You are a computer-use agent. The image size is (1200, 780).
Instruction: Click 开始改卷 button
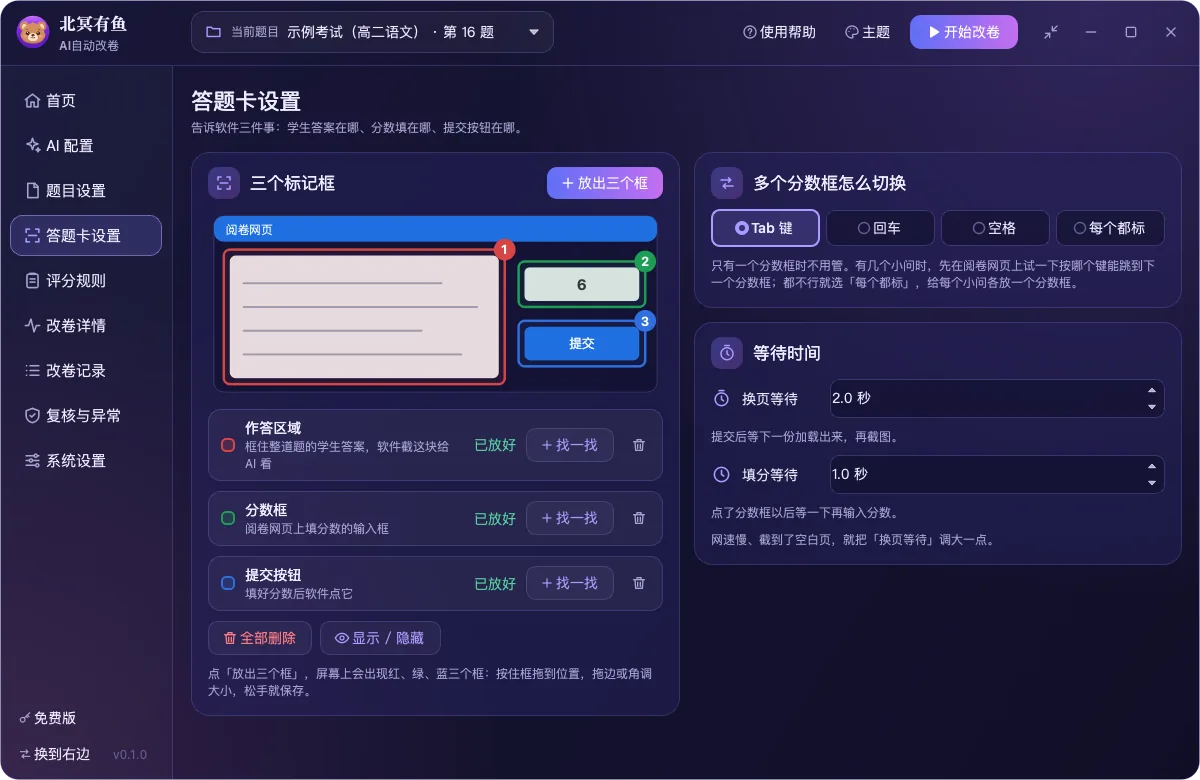pos(964,32)
